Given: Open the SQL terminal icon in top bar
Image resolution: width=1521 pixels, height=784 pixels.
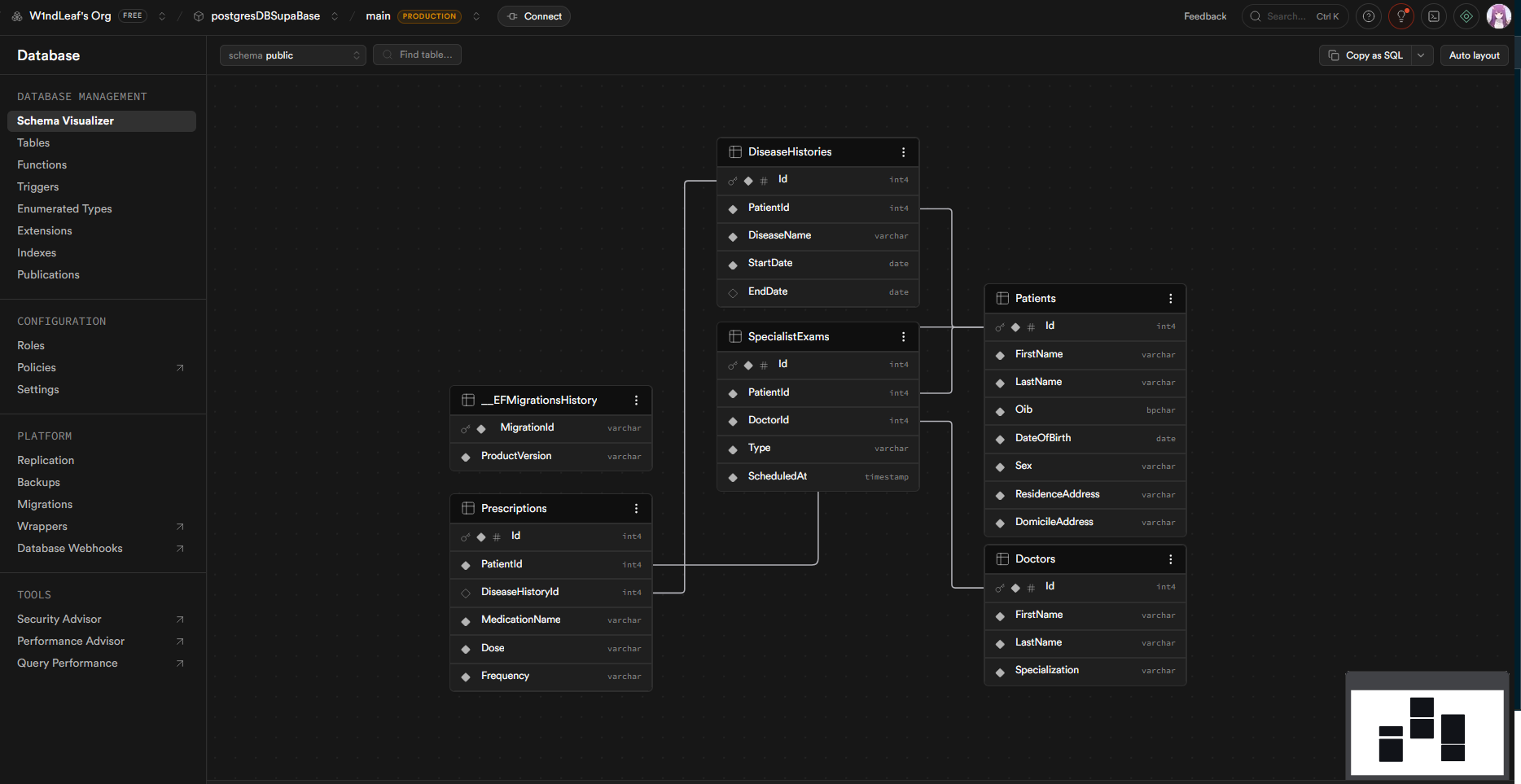Looking at the screenshot, I should [1434, 16].
